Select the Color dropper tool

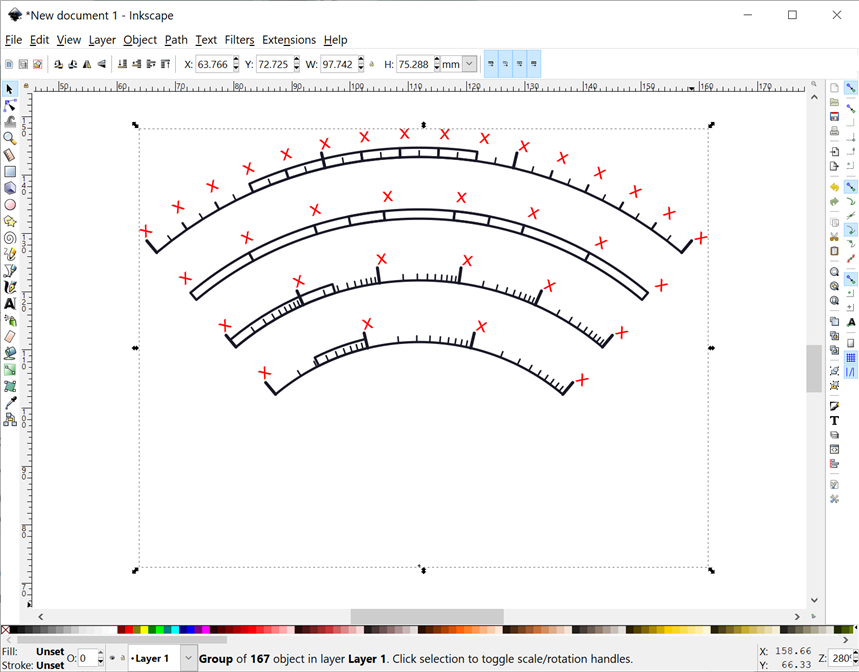click(10, 403)
